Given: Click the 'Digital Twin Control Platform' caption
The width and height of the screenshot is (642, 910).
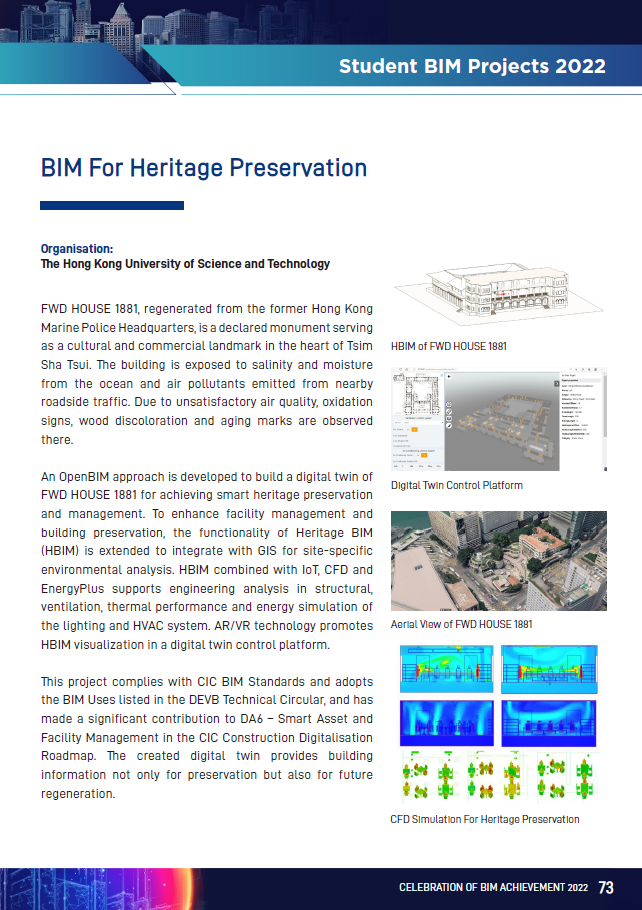Looking at the screenshot, I should pyautogui.click(x=457, y=485).
